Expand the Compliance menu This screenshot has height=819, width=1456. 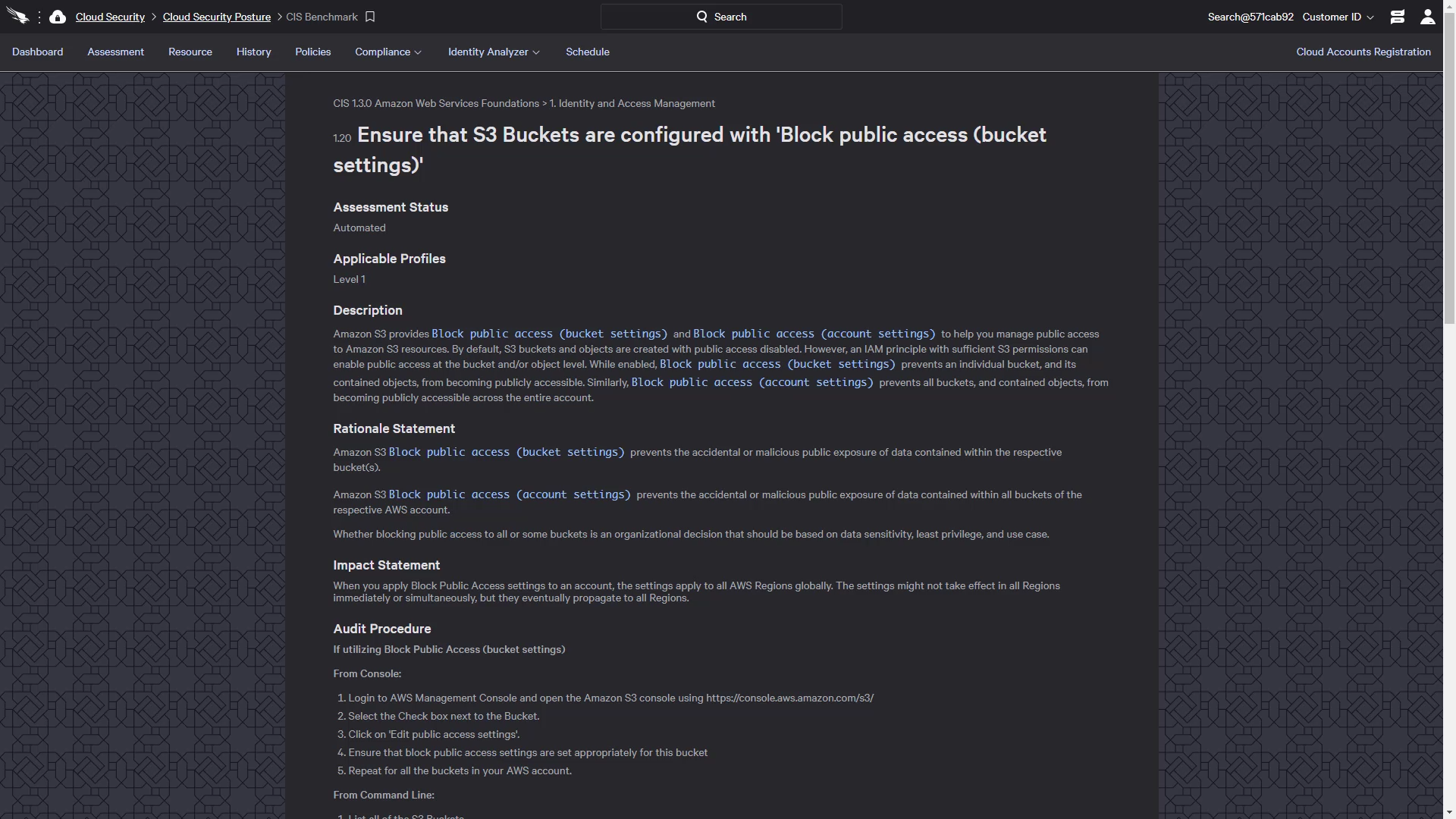coord(388,52)
